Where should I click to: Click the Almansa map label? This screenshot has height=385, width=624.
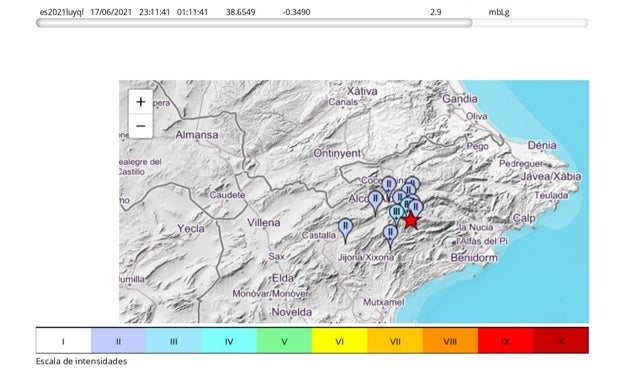coord(197,135)
